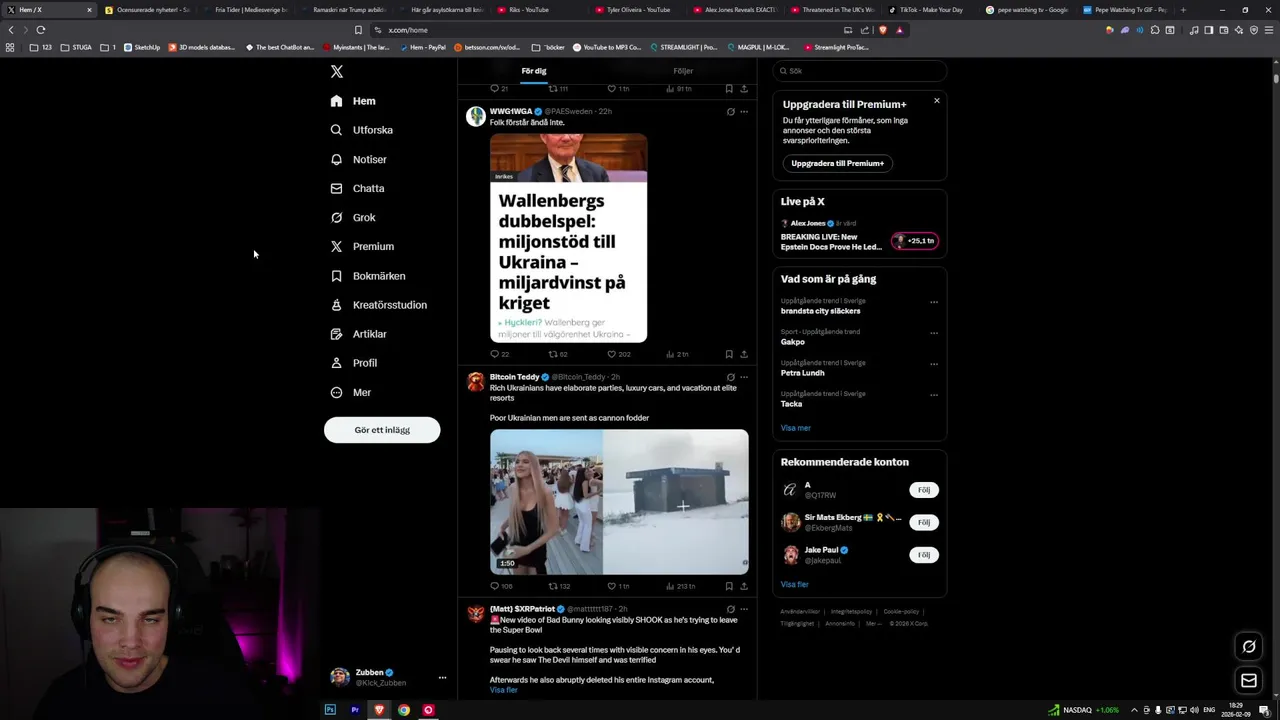Like Bitcoin Teddy post
The height and width of the screenshot is (720, 1280).
(x=619, y=586)
